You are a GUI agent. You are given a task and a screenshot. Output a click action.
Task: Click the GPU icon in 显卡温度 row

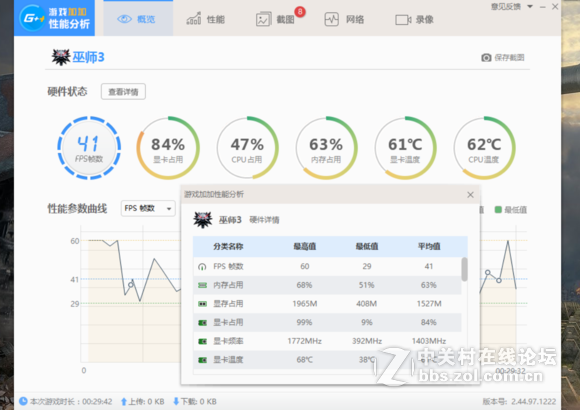(x=202, y=360)
